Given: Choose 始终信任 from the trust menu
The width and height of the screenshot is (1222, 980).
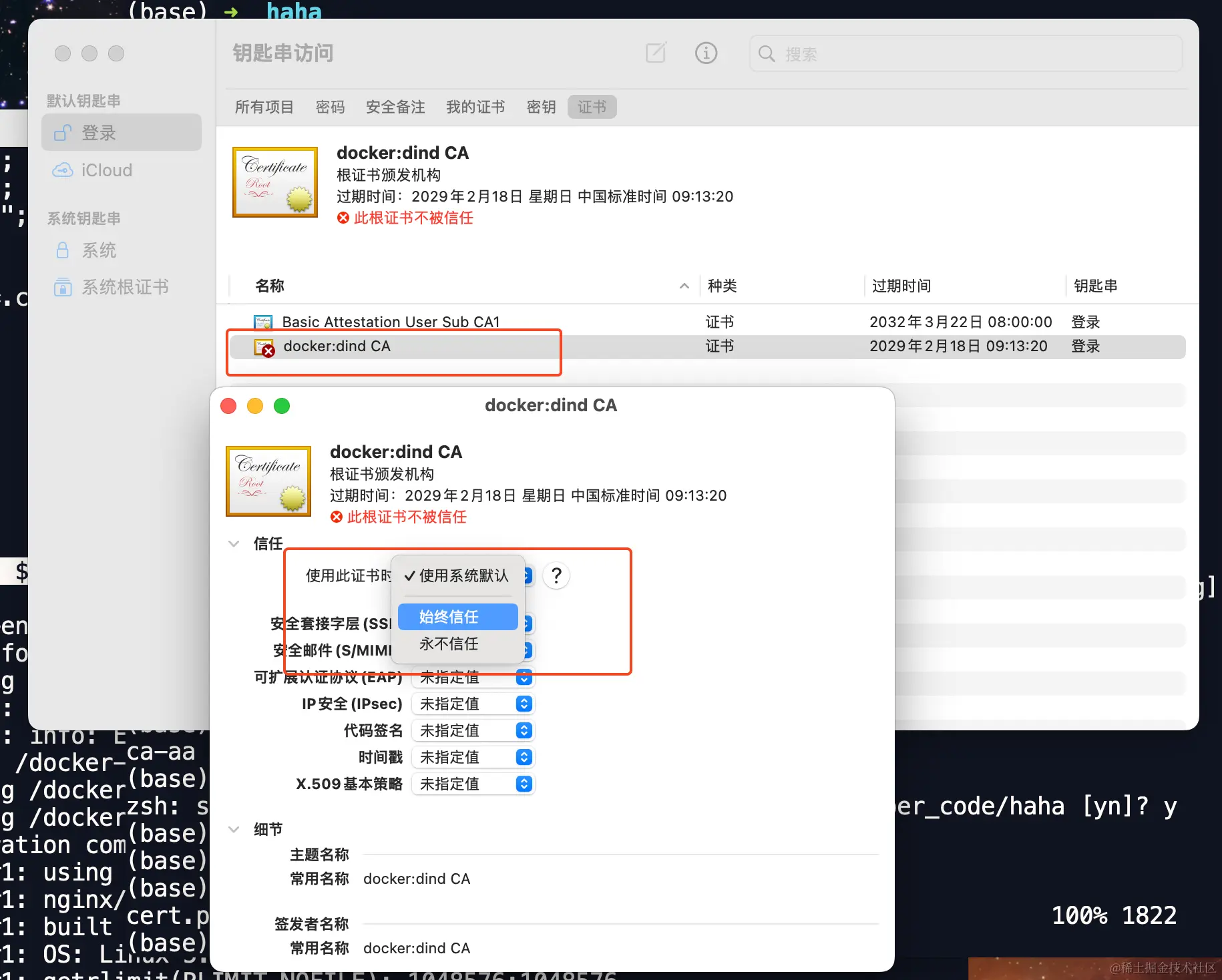Looking at the screenshot, I should coord(458,617).
